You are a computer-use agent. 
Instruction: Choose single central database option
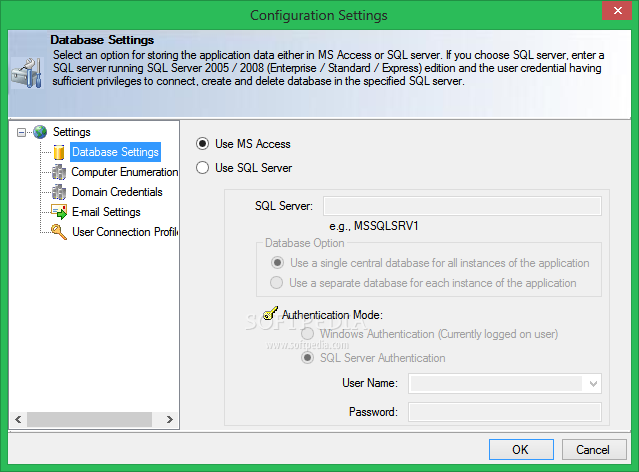point(277,262)
